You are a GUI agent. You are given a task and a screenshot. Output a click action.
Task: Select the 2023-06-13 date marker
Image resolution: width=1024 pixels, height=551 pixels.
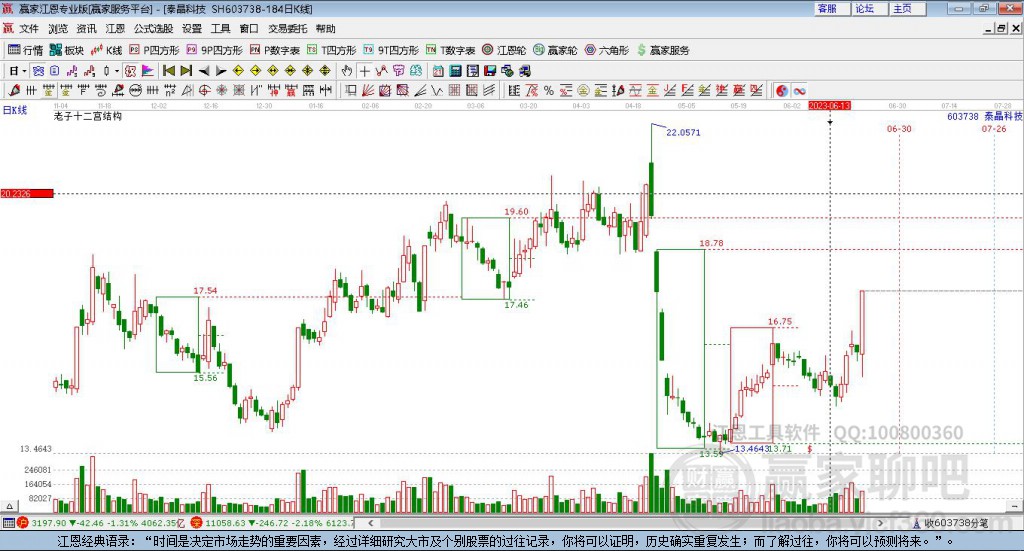(x=829, y=106)
